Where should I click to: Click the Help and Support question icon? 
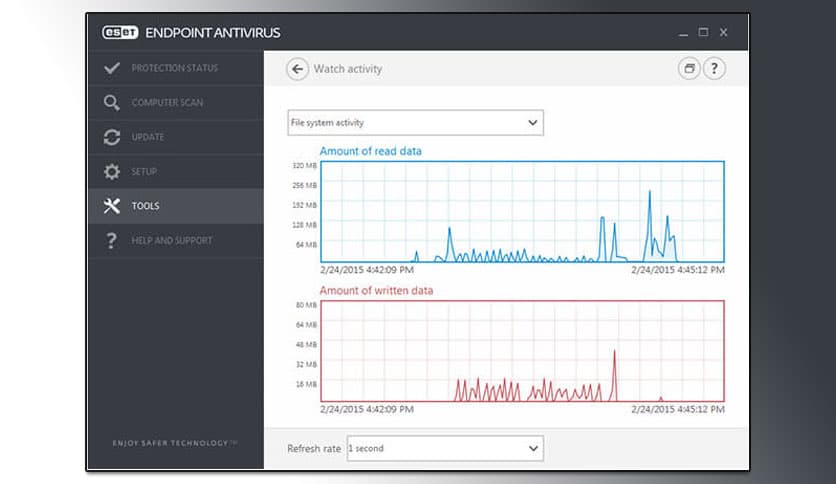(111, 240)
